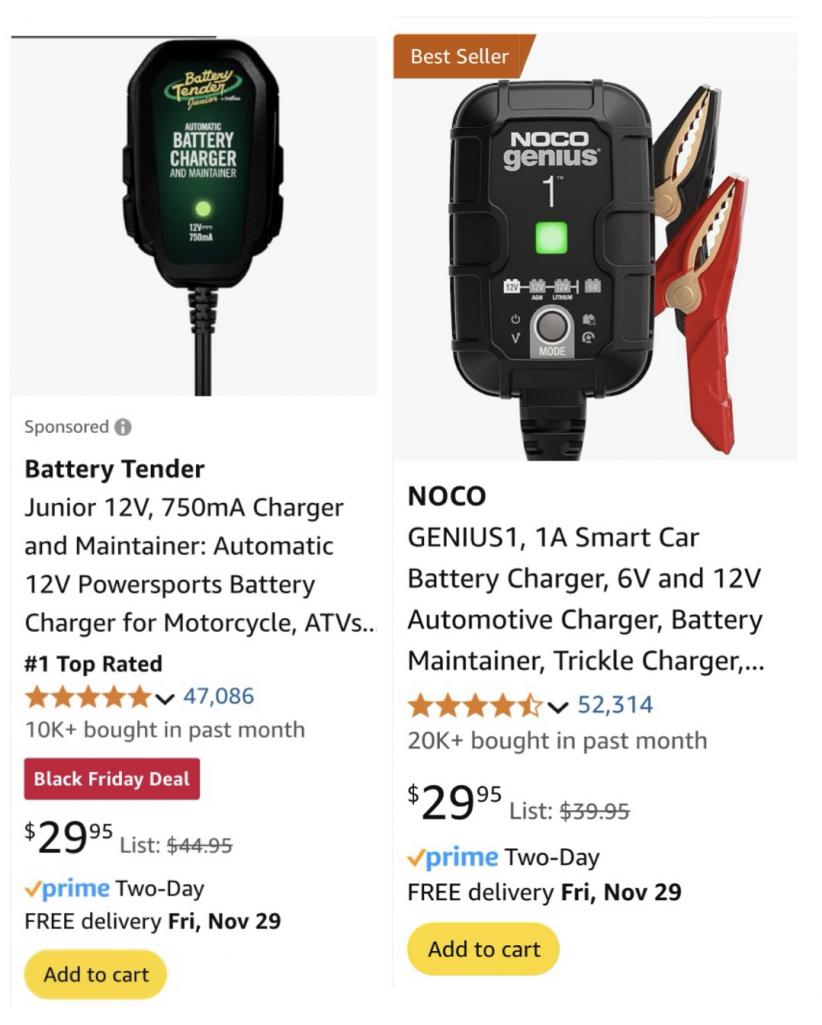This screenshot has width=822, height=1025.
Task: Click the NOCO prime logo
Action: (452, 857)
